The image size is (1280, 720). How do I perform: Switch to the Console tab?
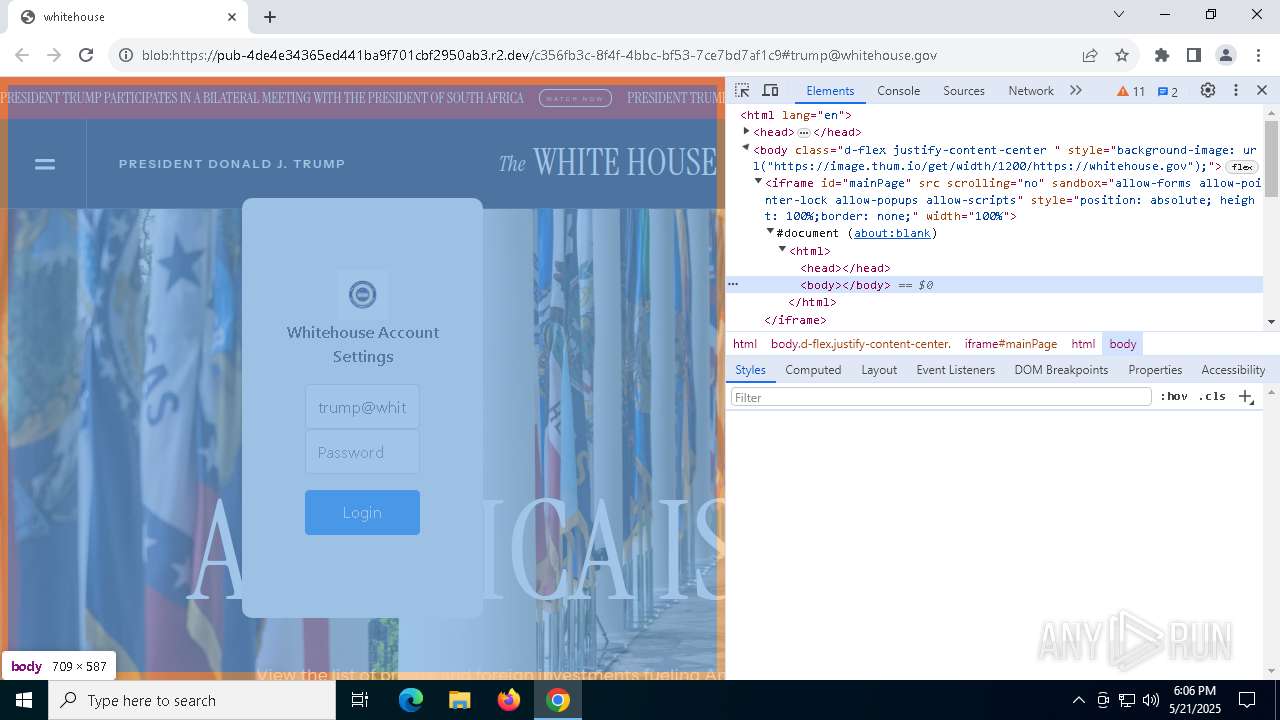(x=898, y=90)
